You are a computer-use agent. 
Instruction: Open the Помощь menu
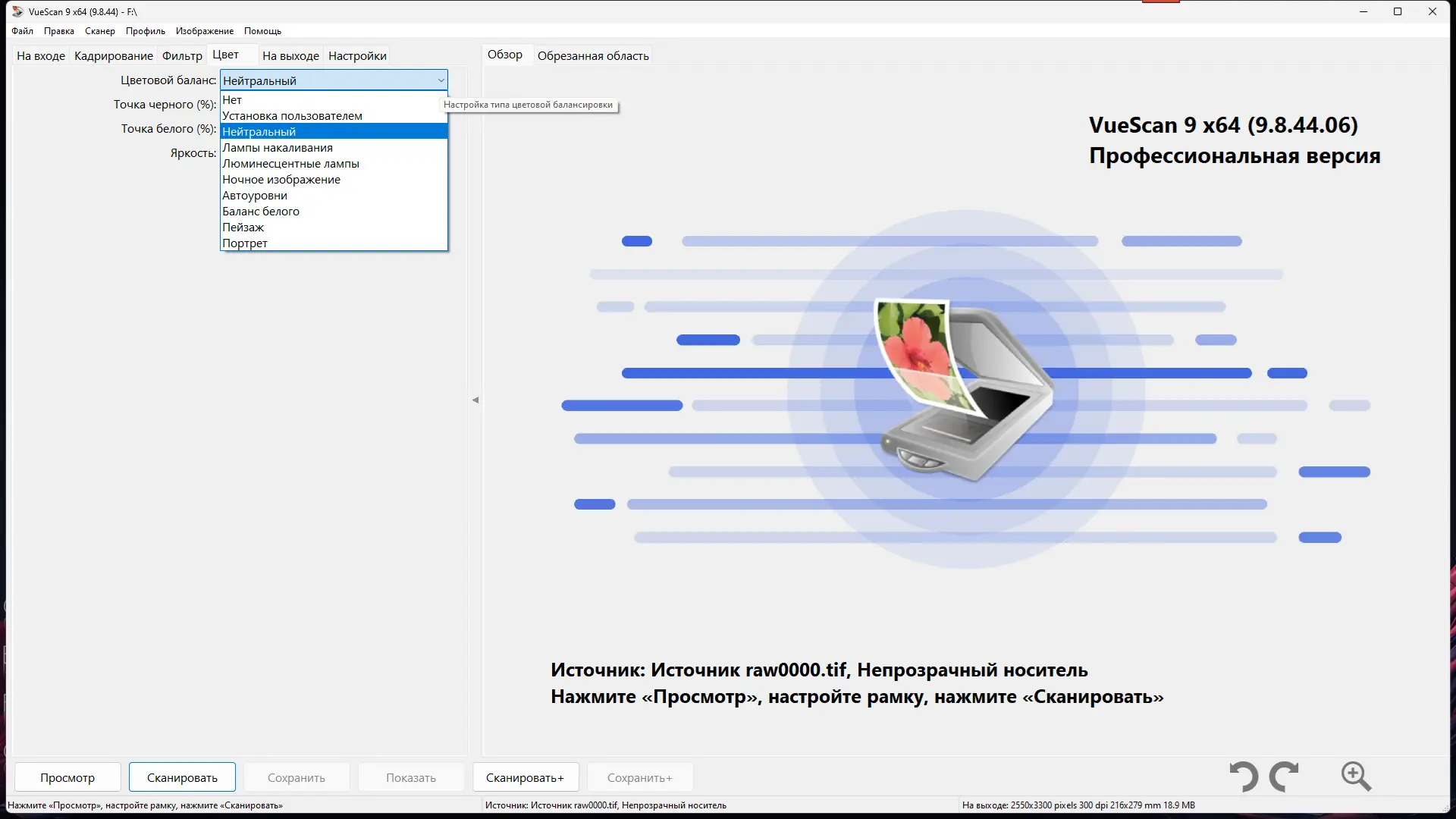click(x=262, y=31)
